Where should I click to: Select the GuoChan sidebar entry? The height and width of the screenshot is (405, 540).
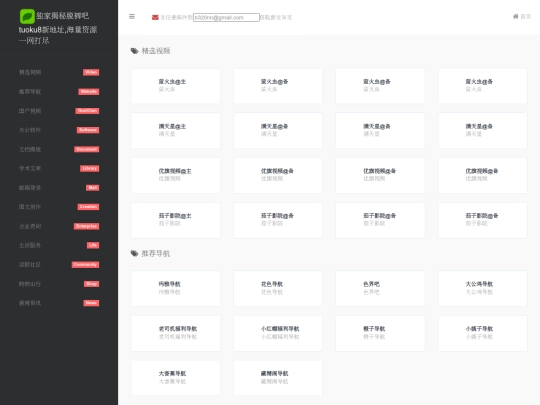pyautogui.click(x=59, y=111)
